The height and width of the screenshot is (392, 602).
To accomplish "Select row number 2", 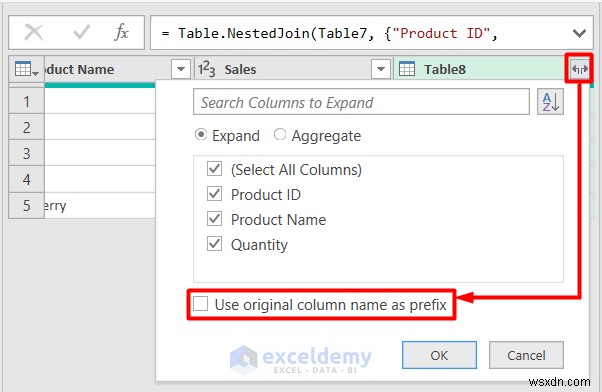I will (26, 127).
